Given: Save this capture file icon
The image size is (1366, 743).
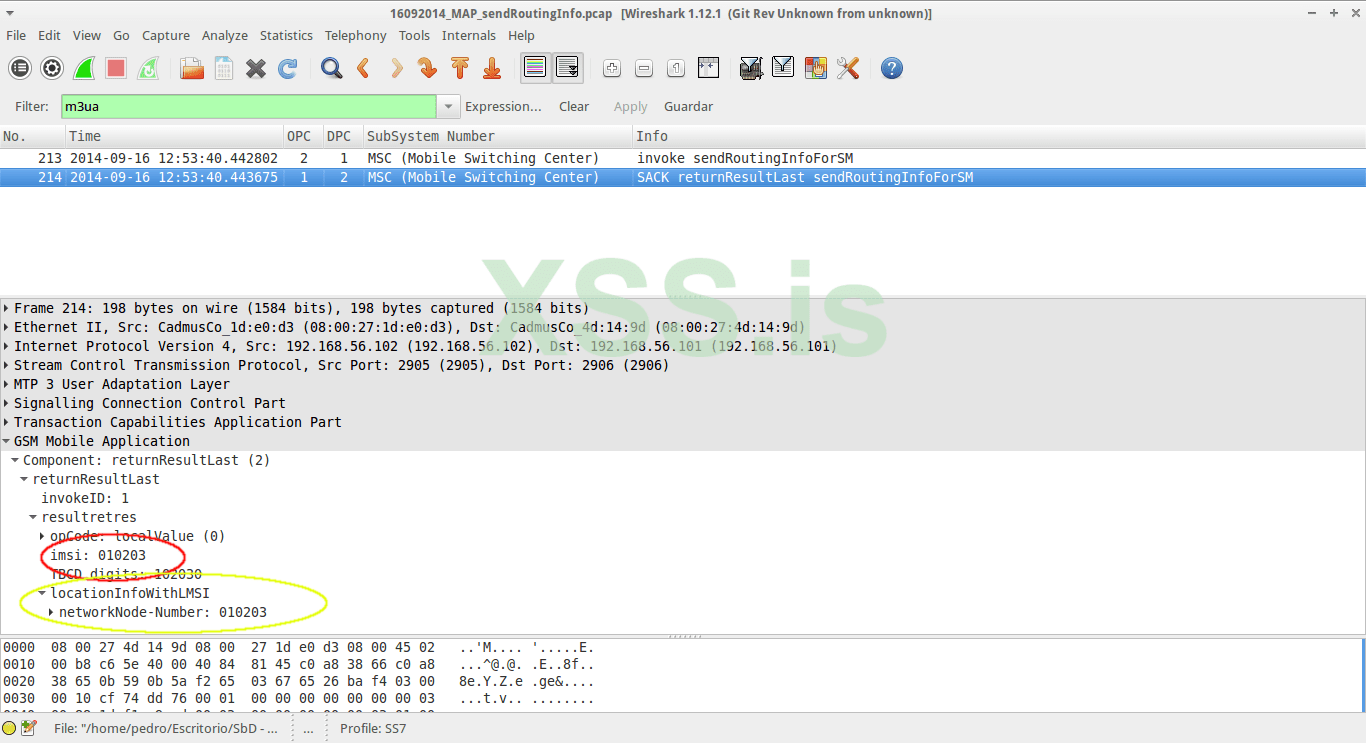Looking at the screenshot, I should [224, 68].
